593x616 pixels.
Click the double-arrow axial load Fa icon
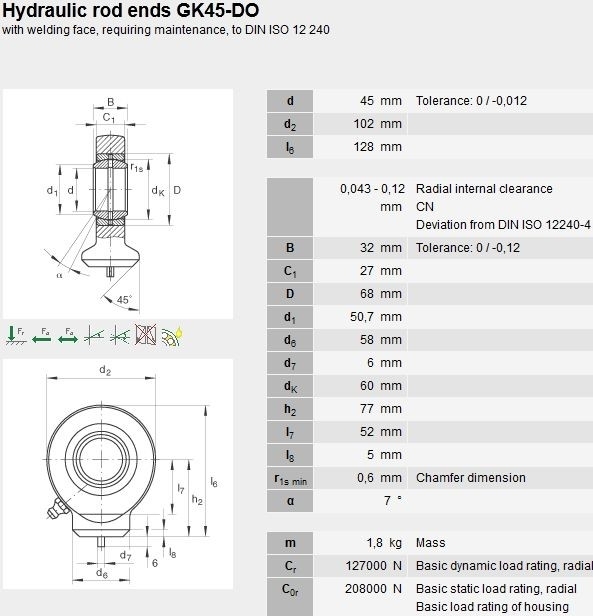(x=68, y=335)
